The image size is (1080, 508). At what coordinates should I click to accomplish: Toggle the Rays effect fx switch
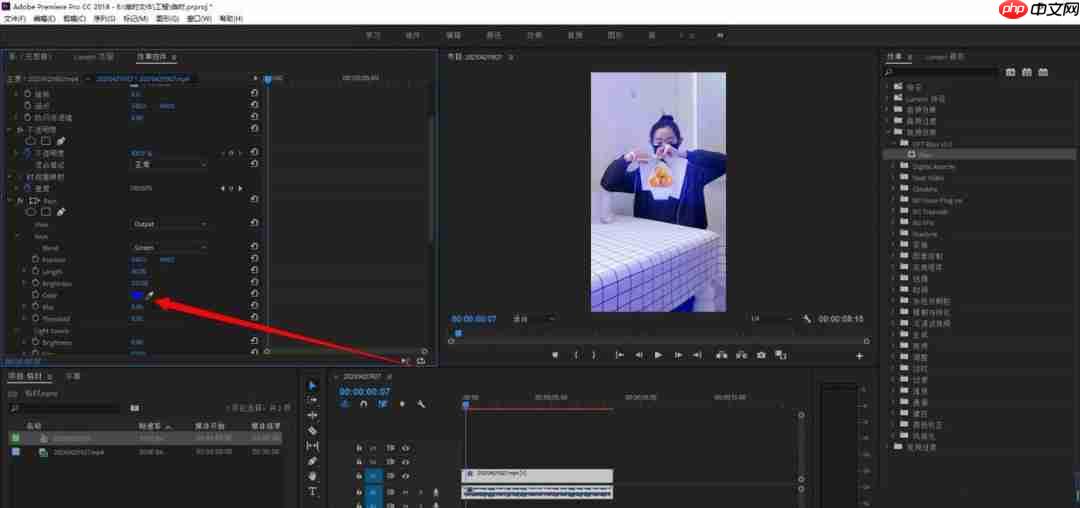coord(21,200)
